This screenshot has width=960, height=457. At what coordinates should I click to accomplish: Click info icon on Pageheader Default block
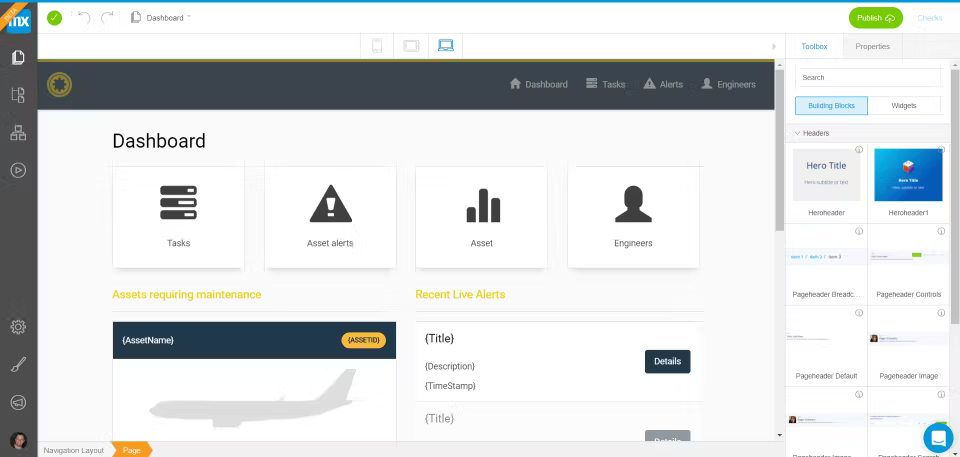click(859, 313)
